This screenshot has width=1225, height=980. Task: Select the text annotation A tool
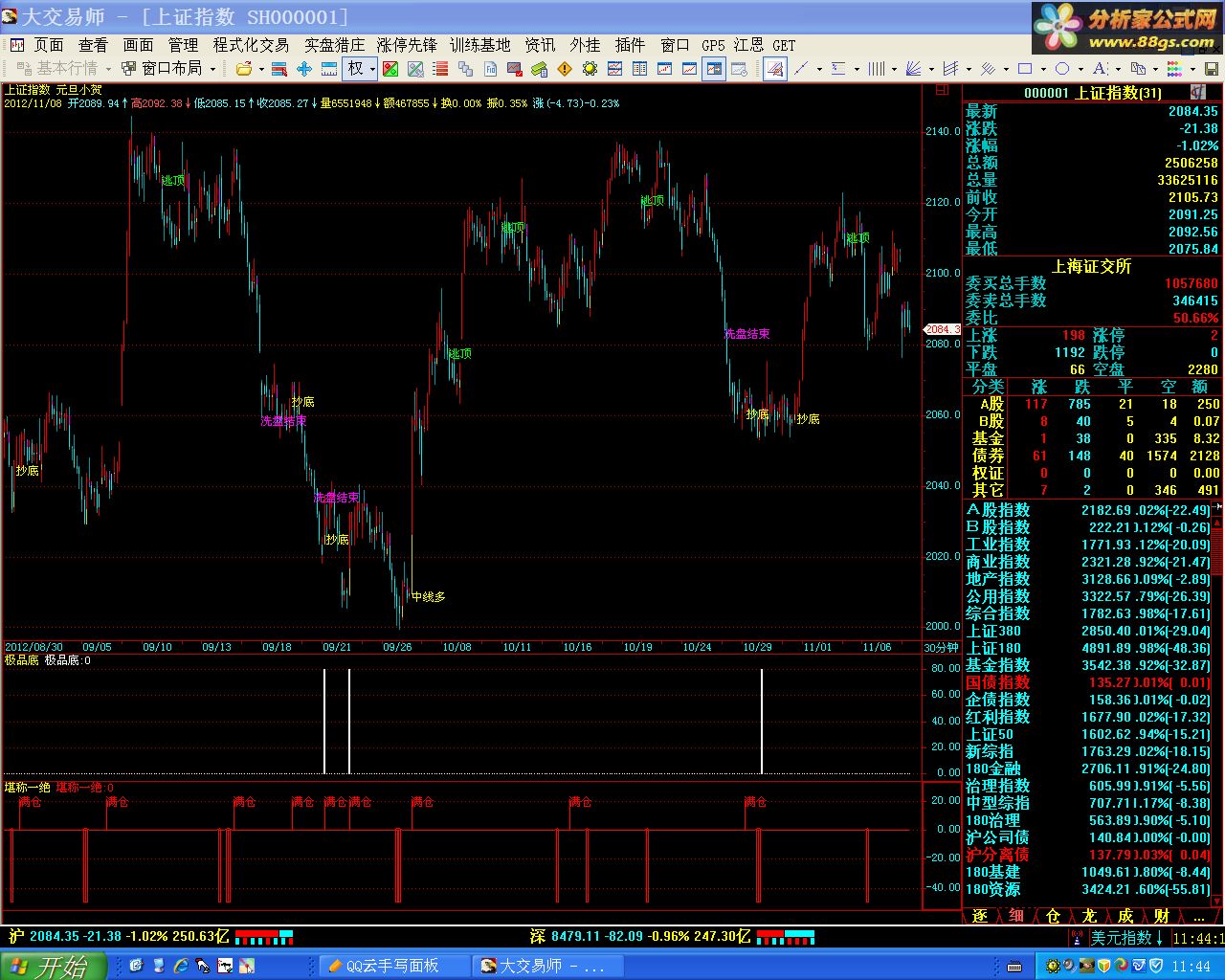click(1100, 69)
